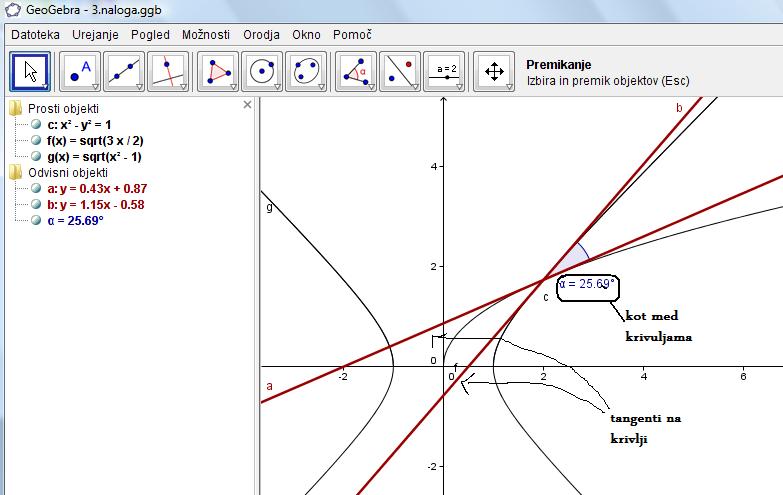
Task: Select the New Point tool
Action: [x=80, y=72]
